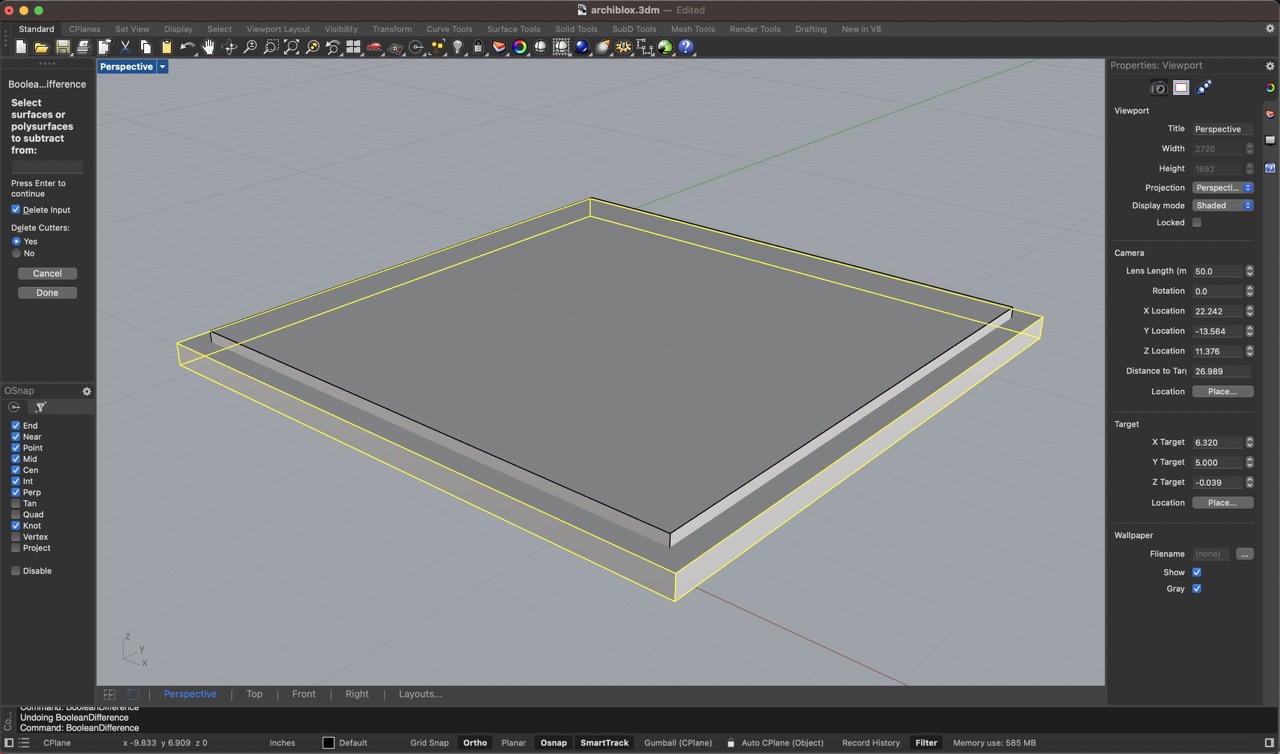Click the green Grasshopper sphere icon

click(x=665, y=47)
